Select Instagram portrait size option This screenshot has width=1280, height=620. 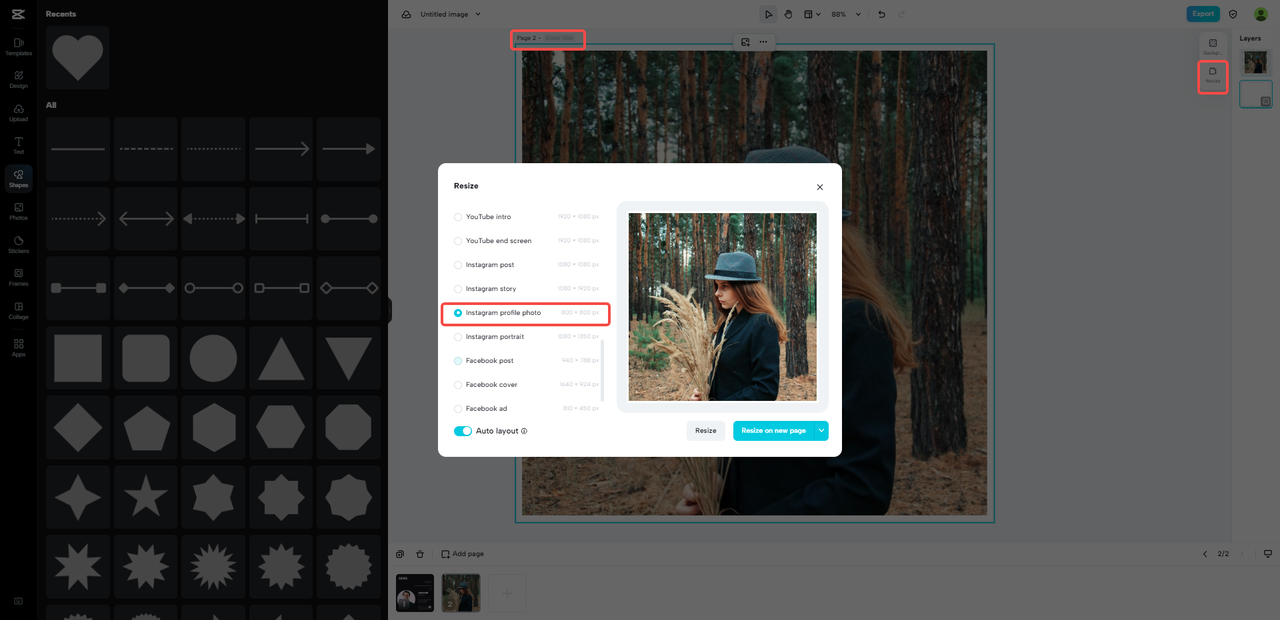point(527,337)
